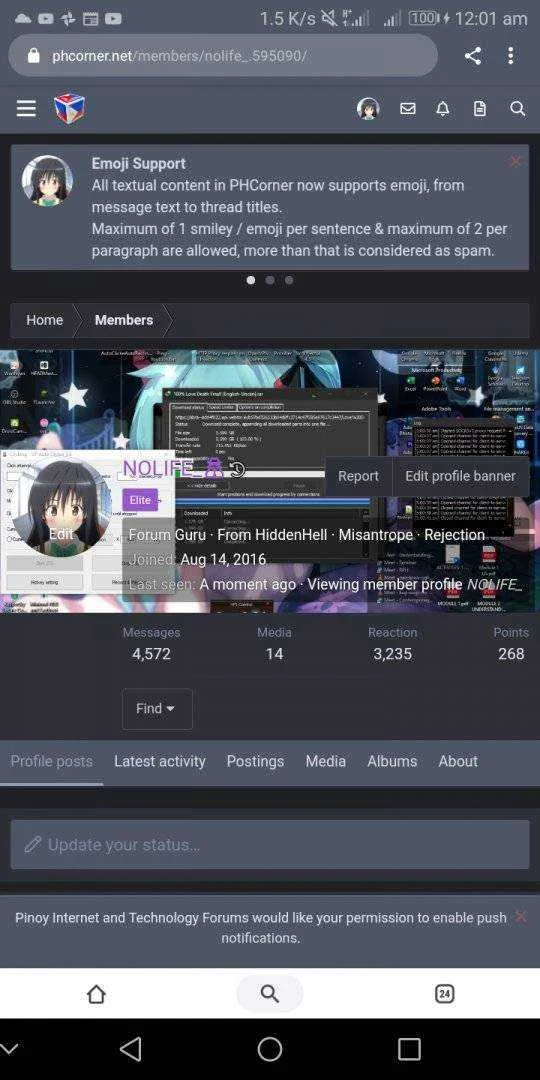Image resolution: width=540 pixels, height=1080 pixels.
Task: Click the Emoji Support notice title
Action: 138,163
